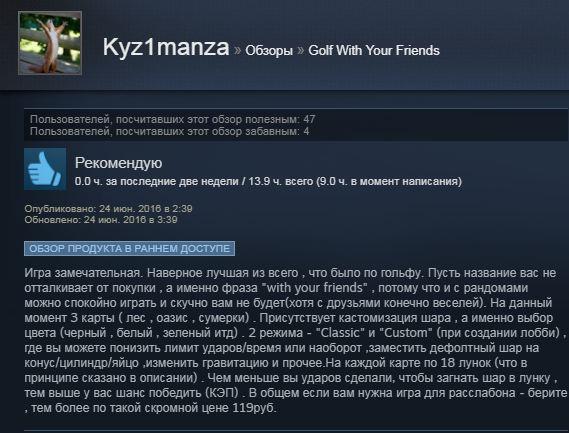This screenshot has height=433, width=569.
Task: Open the reviewer's squirrel avatar picture
Action: 50,43
